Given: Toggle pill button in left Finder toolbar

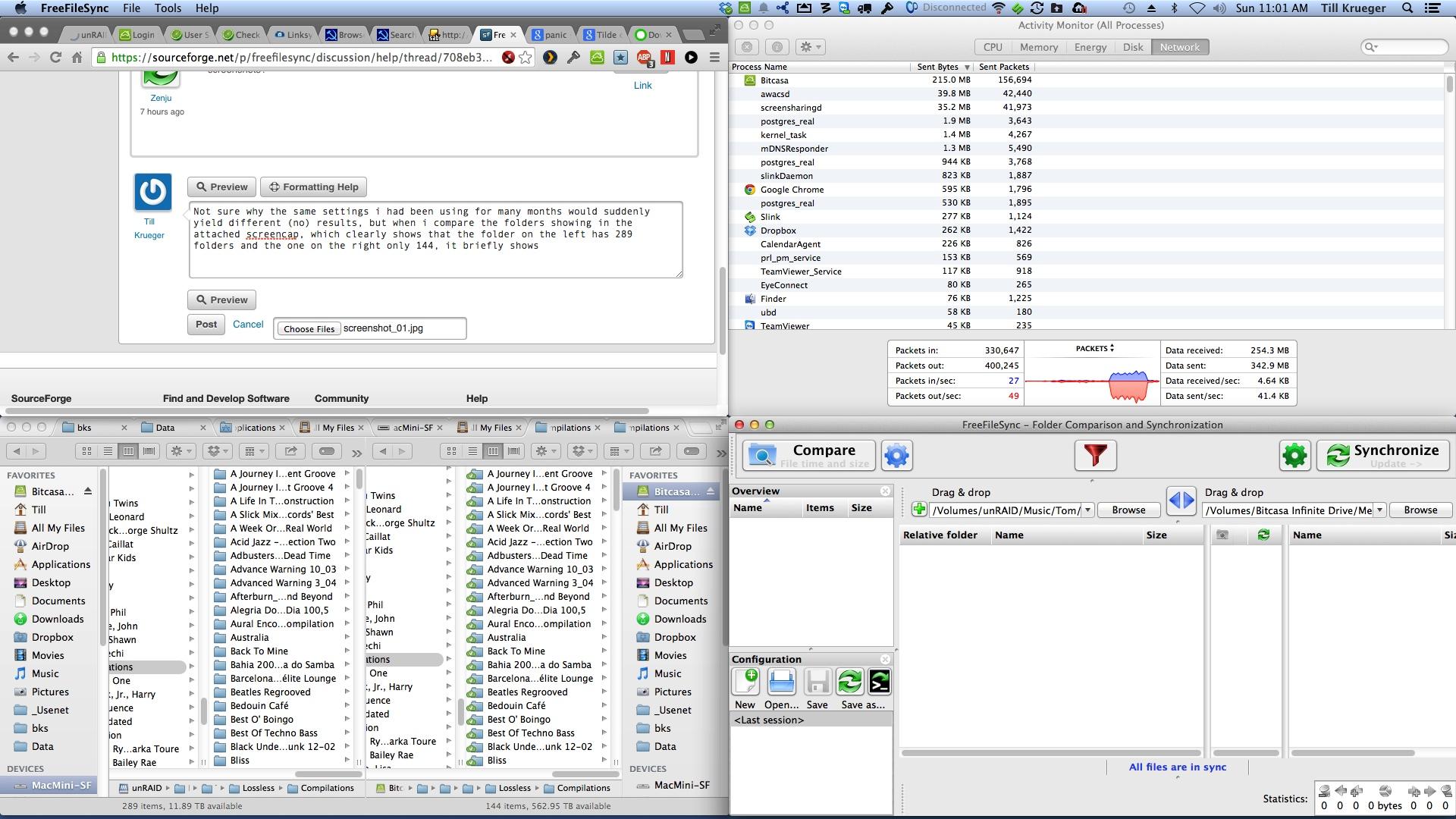Looking at the screenshot, I should 327,451.
